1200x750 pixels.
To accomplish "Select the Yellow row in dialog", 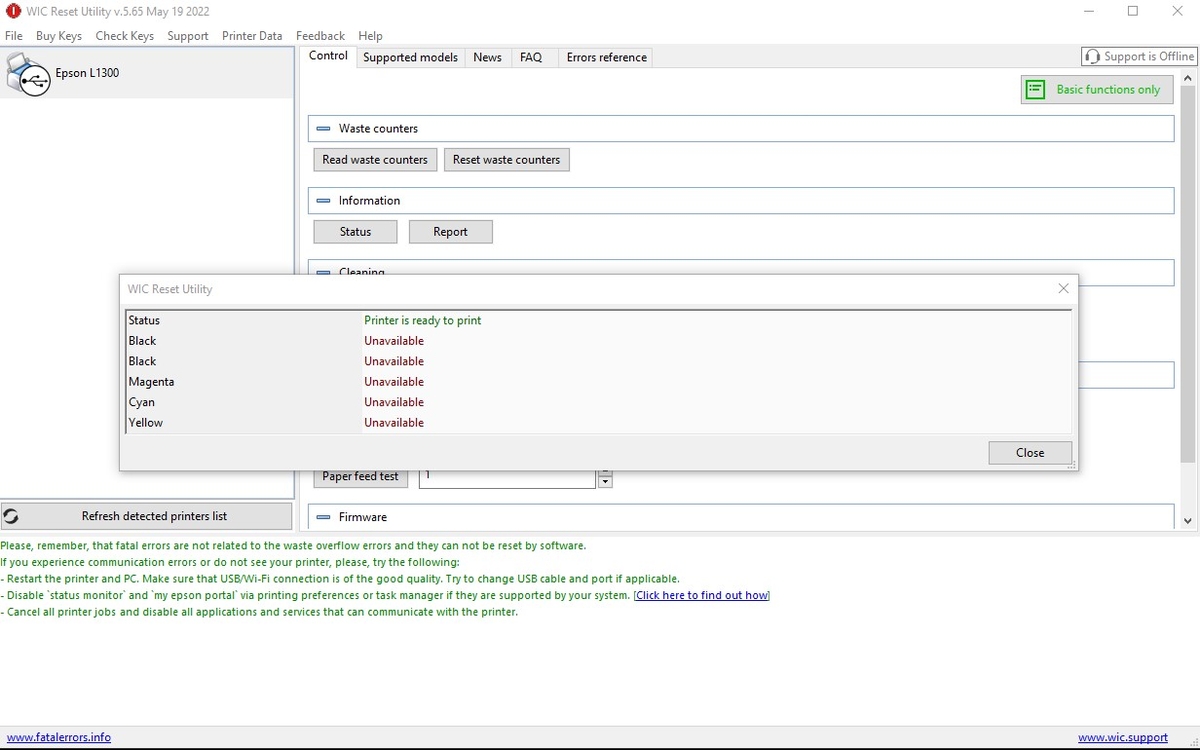I will pyautogui.click(x=599, y=423).
